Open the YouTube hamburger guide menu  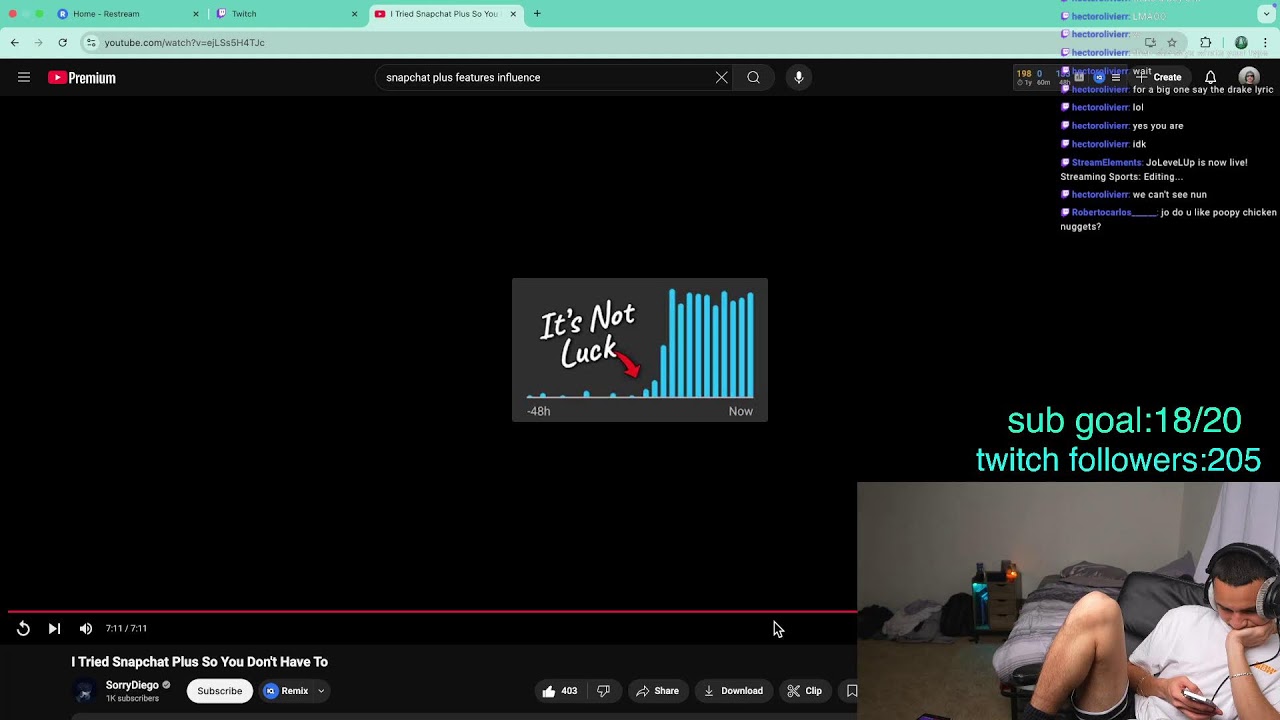coord(24,77)
